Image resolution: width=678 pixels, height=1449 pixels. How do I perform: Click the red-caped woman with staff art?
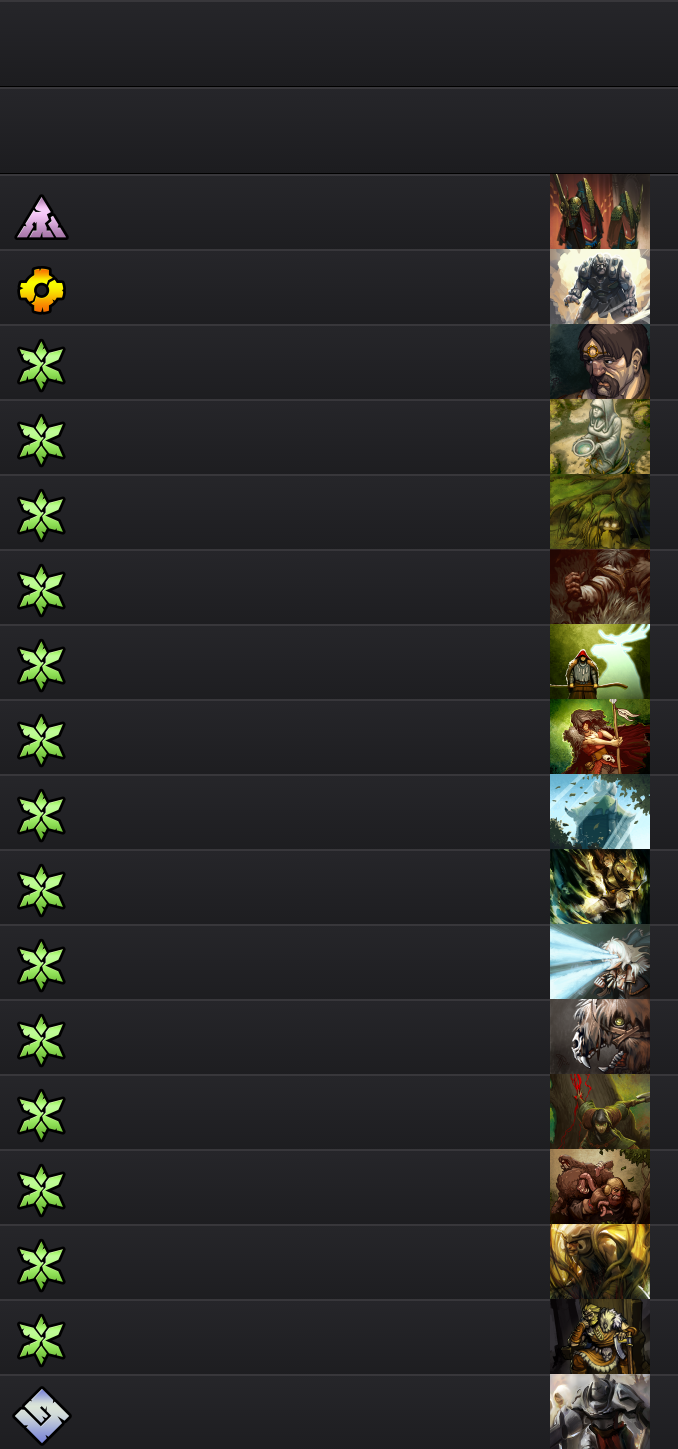coord(600,737)
